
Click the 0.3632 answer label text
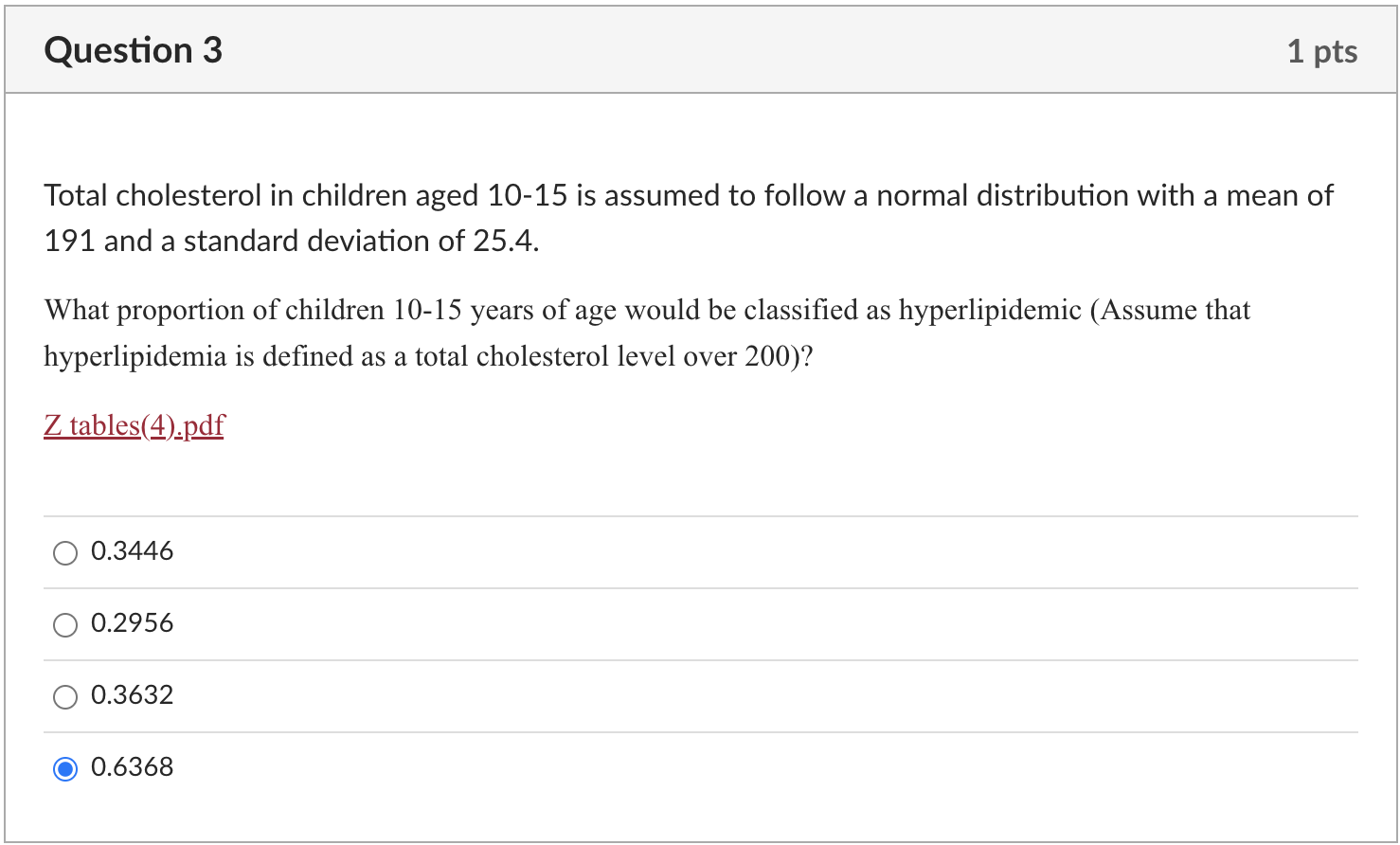coord(132,694)
